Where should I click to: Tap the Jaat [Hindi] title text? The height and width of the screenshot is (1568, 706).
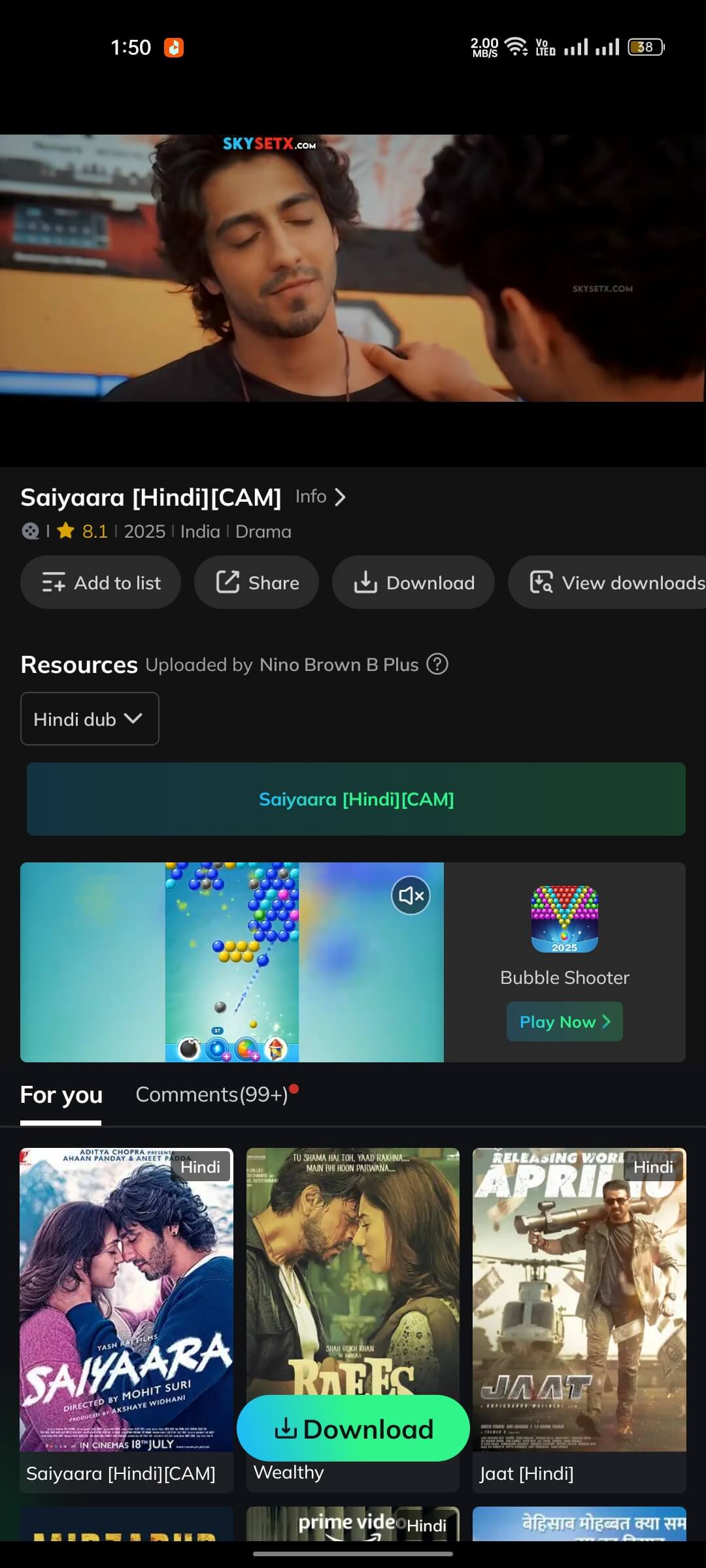click(x=526, y=1473)
